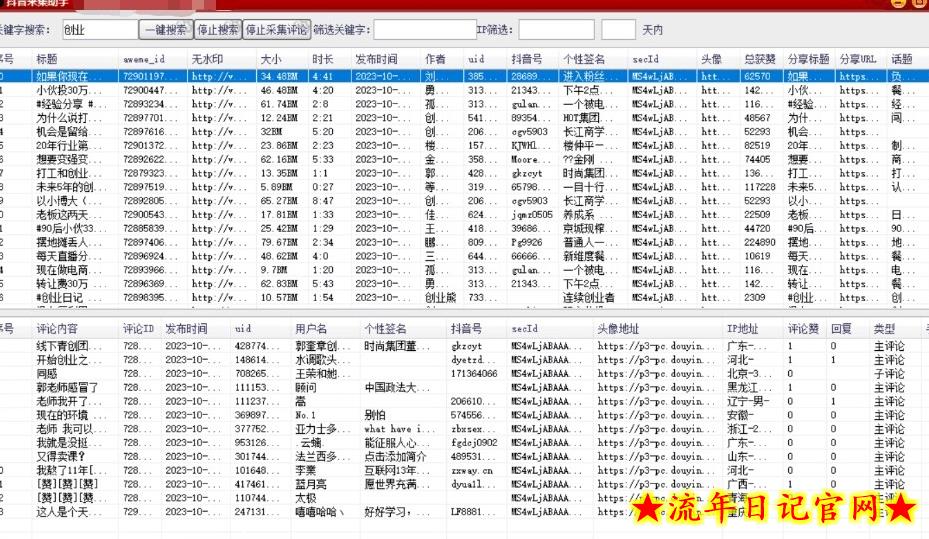
Task: Click the total likes cell 117228
Action: [x=760, y=187]
